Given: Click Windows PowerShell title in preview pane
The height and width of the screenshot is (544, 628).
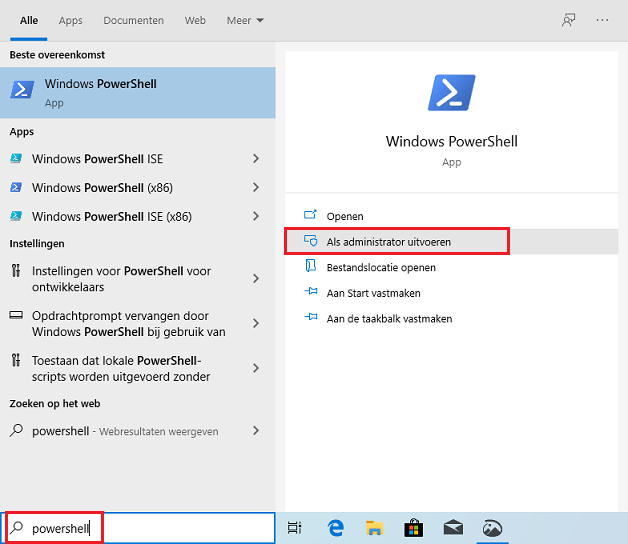Looking at the screenshot, I should tap(451, 141).
